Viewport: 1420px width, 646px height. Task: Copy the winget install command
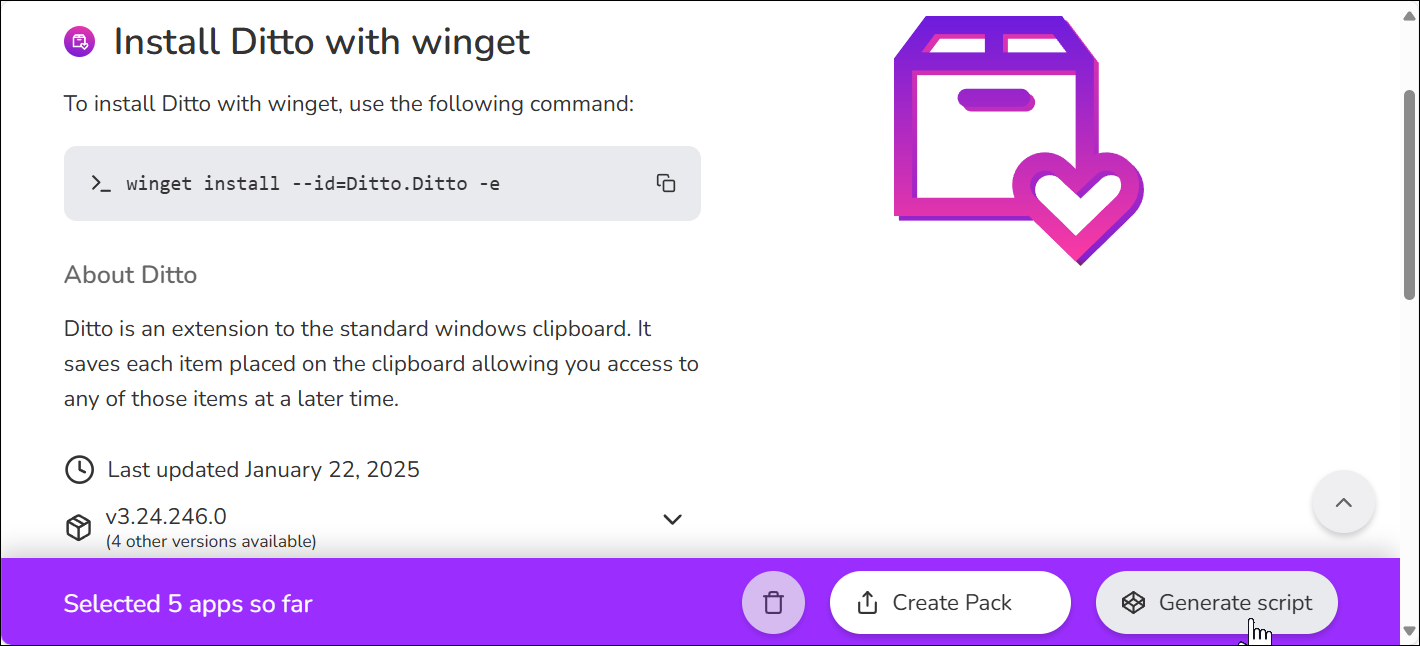(666, 183)
